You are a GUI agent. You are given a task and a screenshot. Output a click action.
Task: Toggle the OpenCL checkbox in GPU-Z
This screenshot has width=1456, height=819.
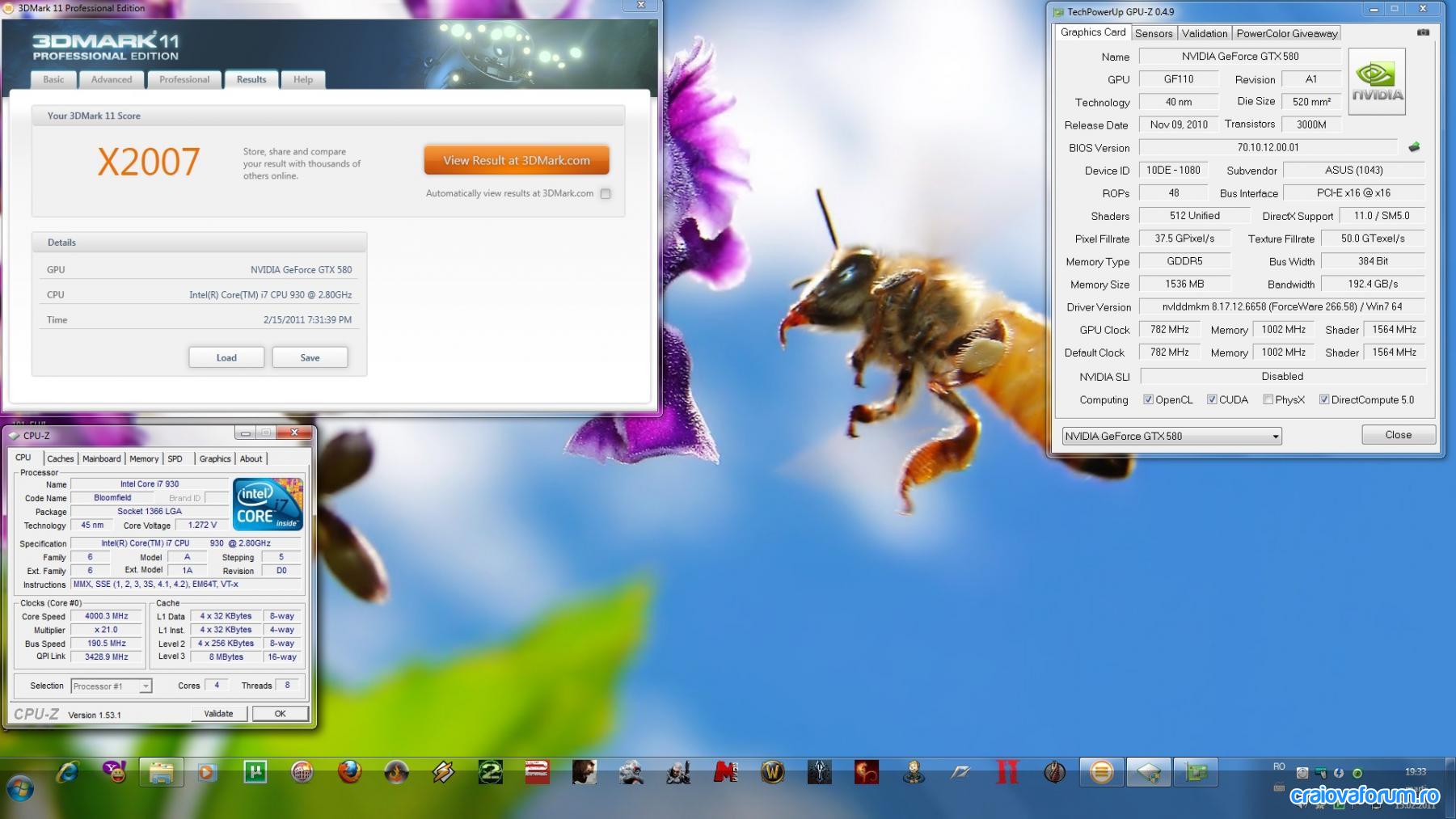[1148, 399]
